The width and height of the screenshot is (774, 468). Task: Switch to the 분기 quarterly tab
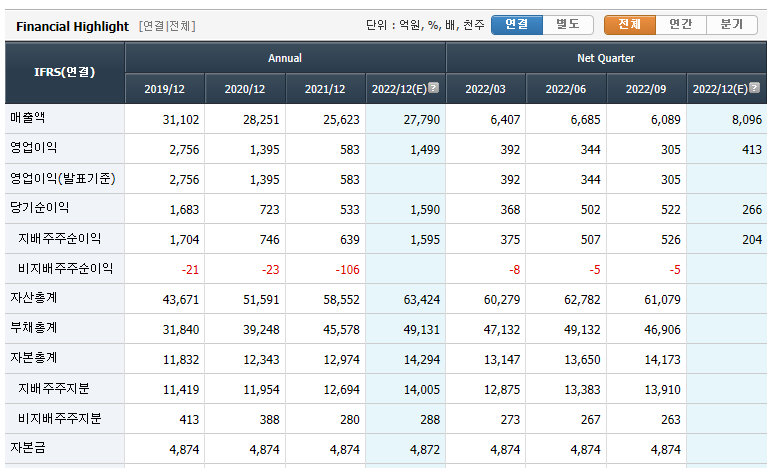pos(732,24)
